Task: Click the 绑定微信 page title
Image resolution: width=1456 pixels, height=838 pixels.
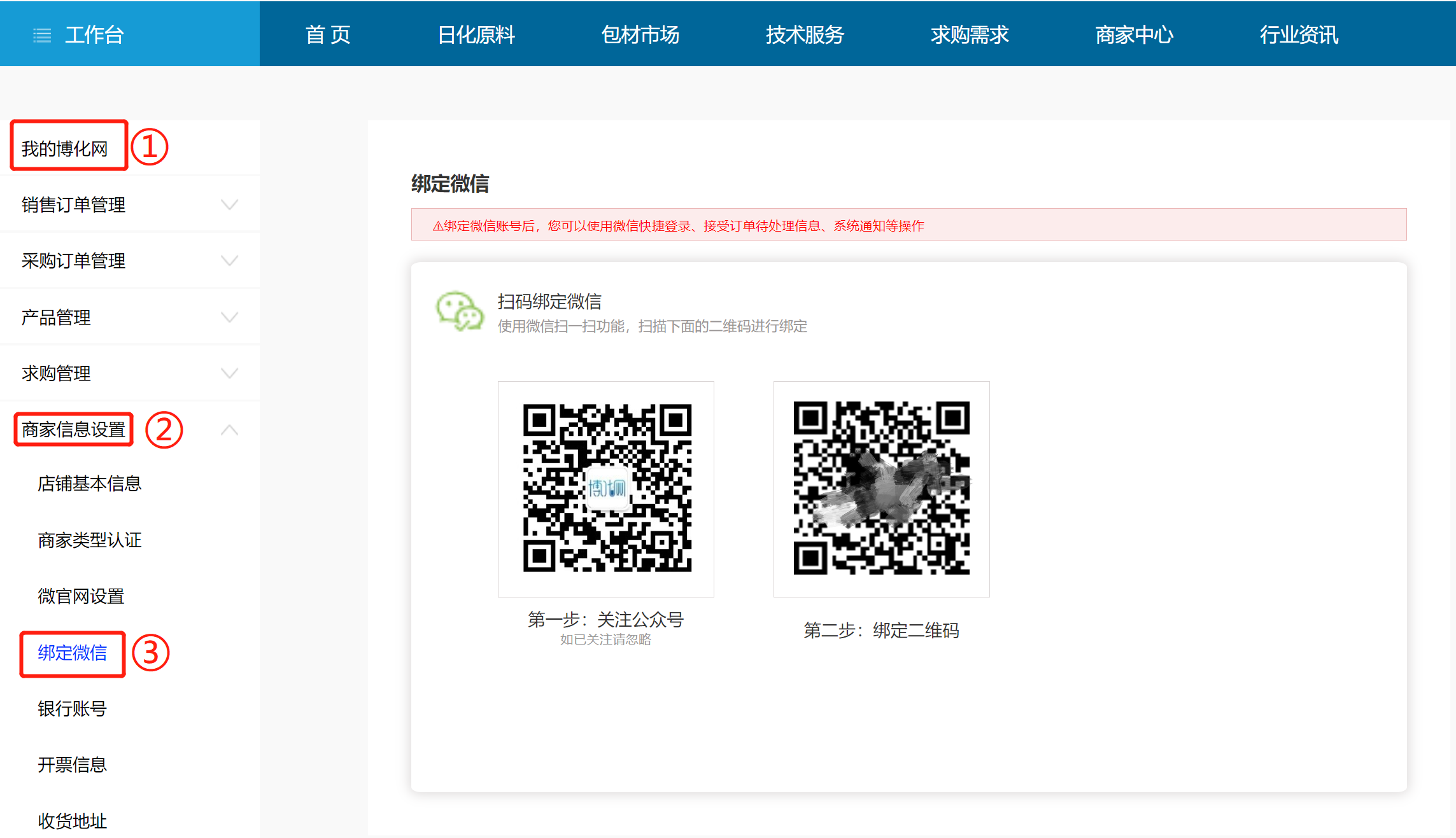Action: [x=450, y=183]
